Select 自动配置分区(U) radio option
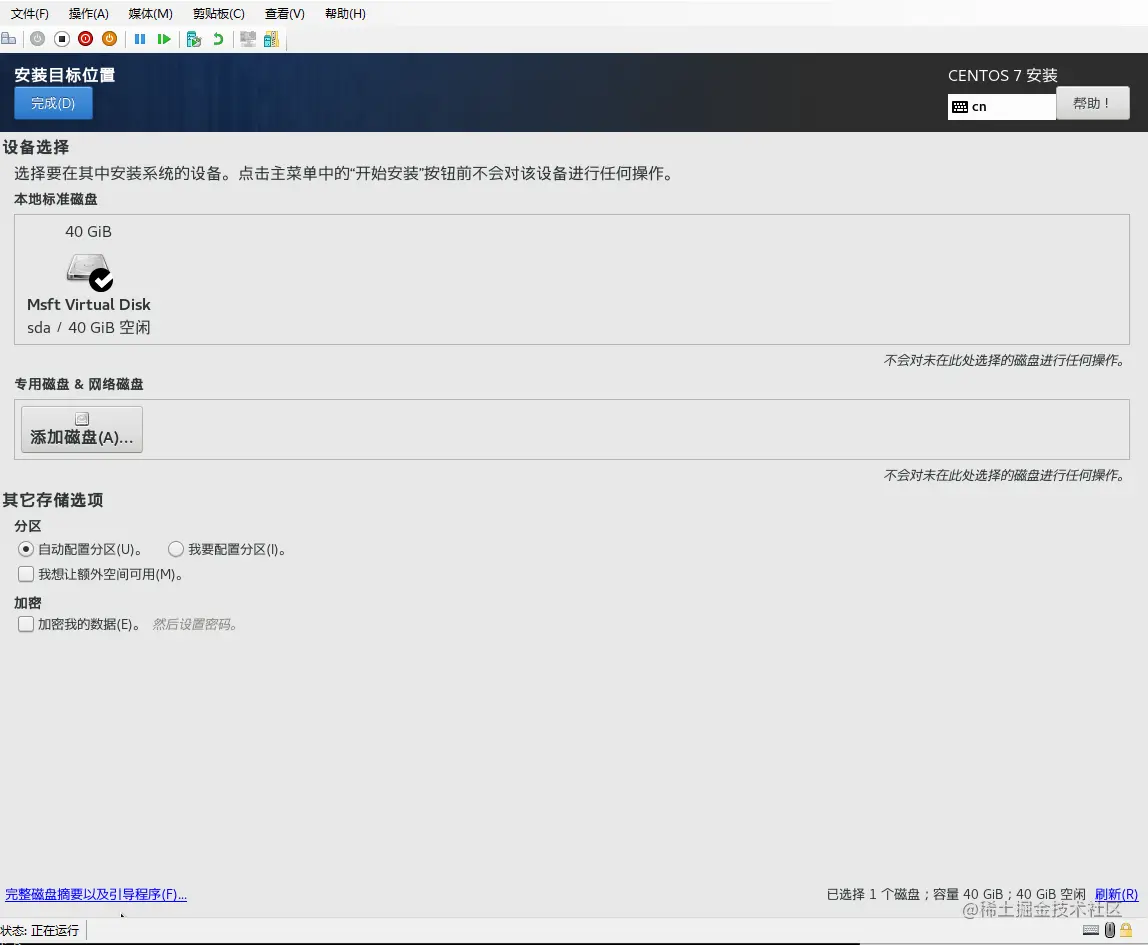 click(x=26, y=549)
